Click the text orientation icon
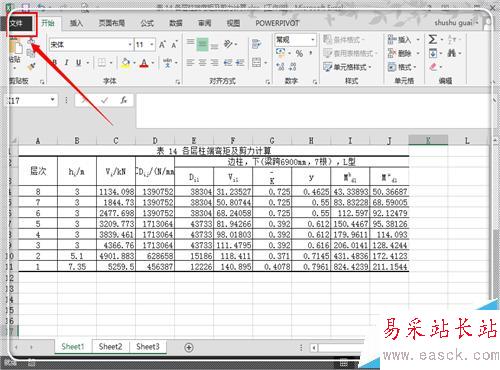The width and height of the screenshot is (500, 370). 229,44
